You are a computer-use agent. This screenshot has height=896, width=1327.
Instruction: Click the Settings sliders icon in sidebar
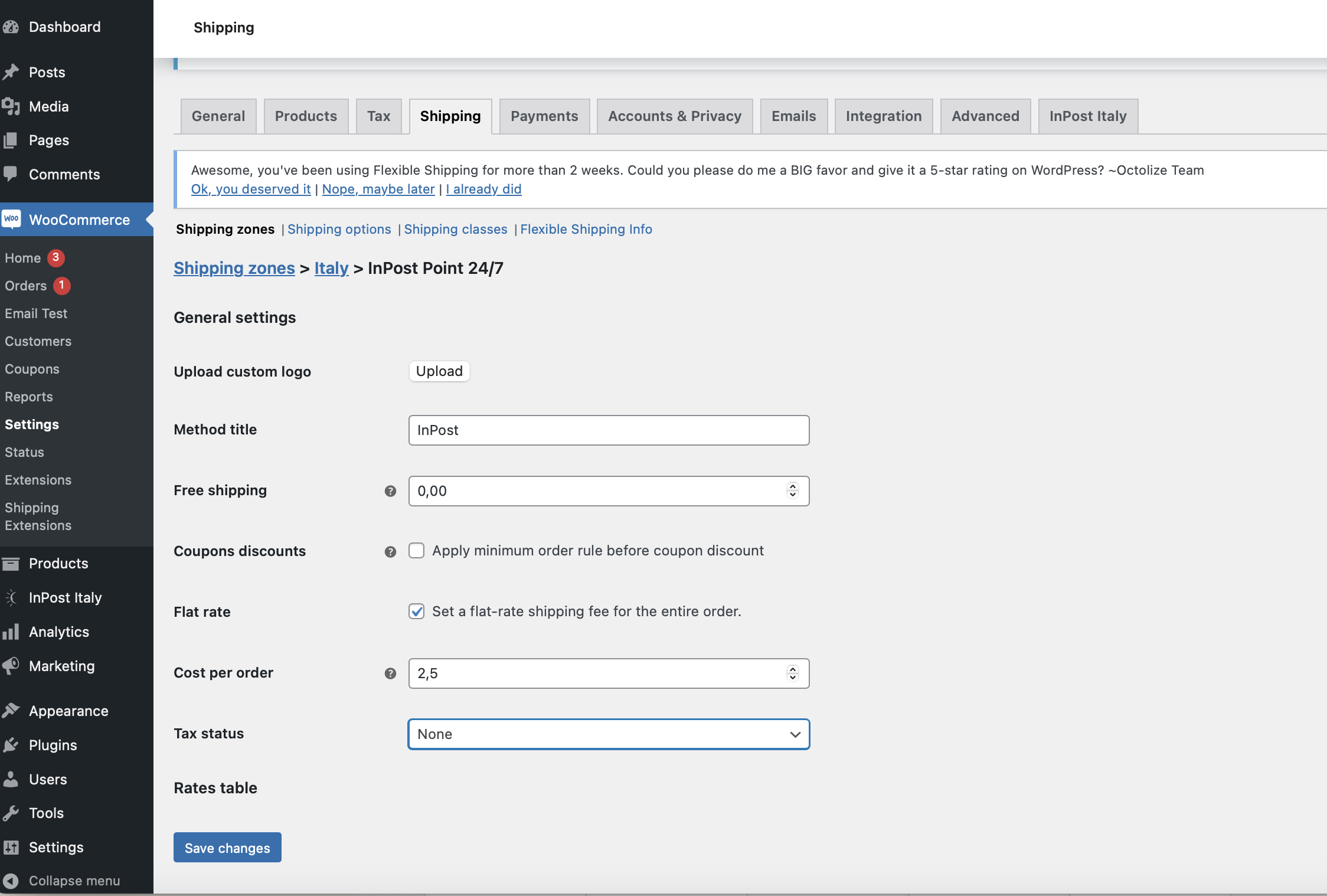pyautogui.click(x=11, y=848)
